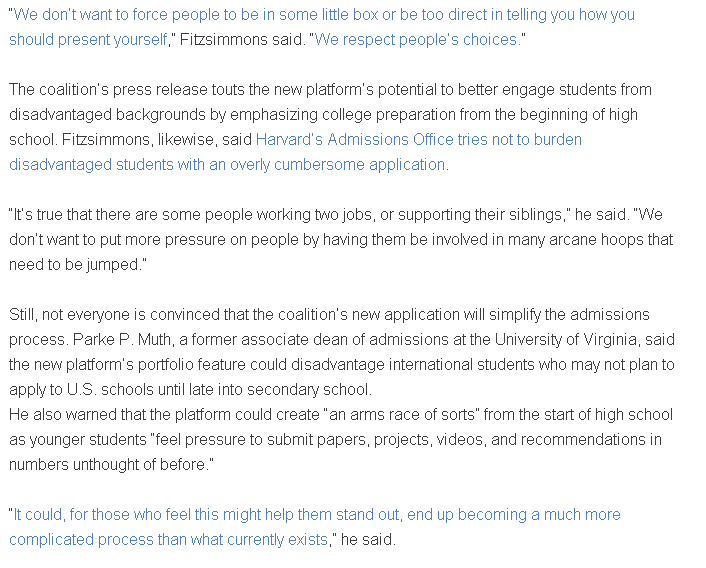Click the quoted phrase "an arms race of sorts"
Image resolution: width=706 pixels, height=568 pixels.
pos(402,415)
